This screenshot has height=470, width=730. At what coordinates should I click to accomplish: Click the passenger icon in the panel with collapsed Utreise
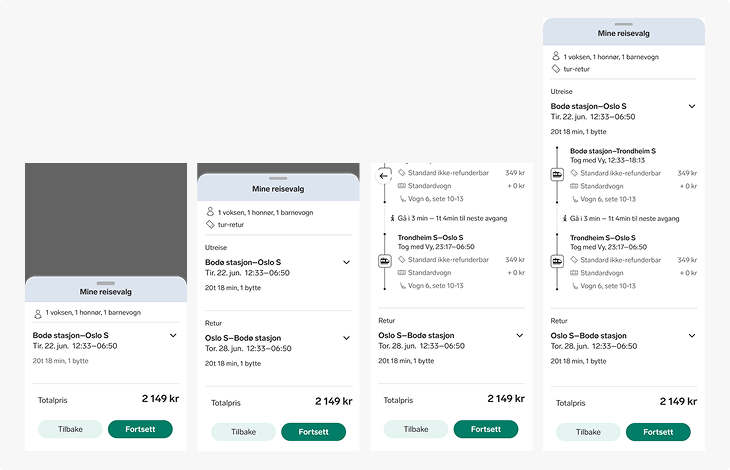(210, 212)
